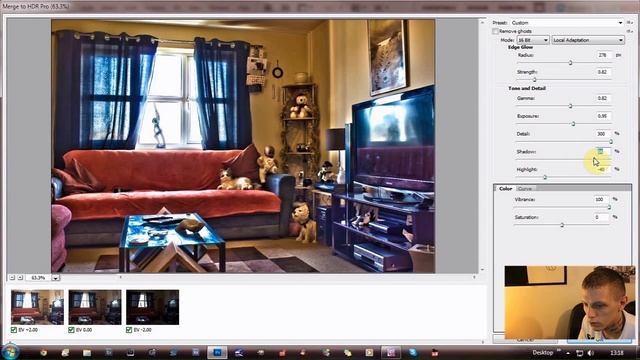The image size is (640, 360).
Task: Click the zoom out minus button
Action: 12,278
